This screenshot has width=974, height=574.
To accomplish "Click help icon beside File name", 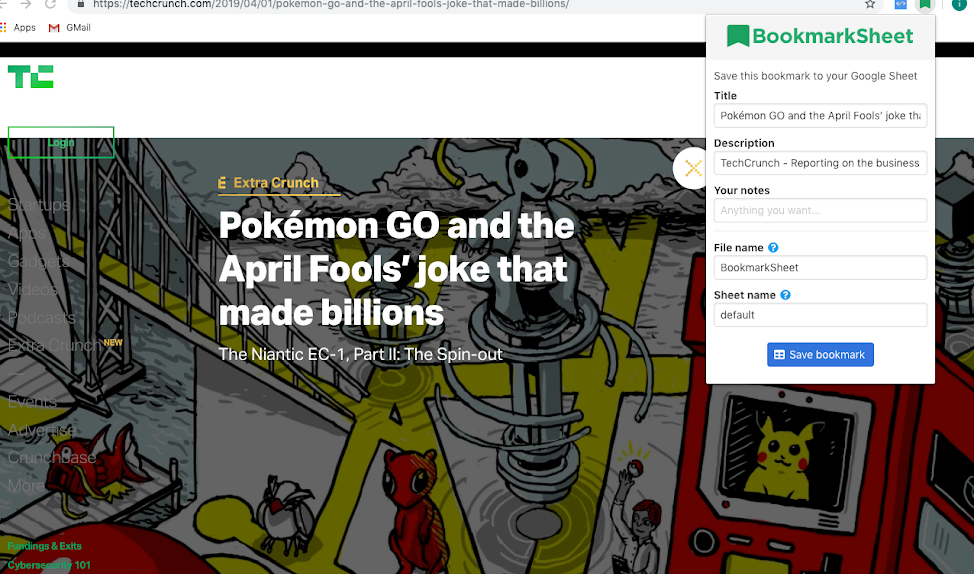I will tap(773, 247).
